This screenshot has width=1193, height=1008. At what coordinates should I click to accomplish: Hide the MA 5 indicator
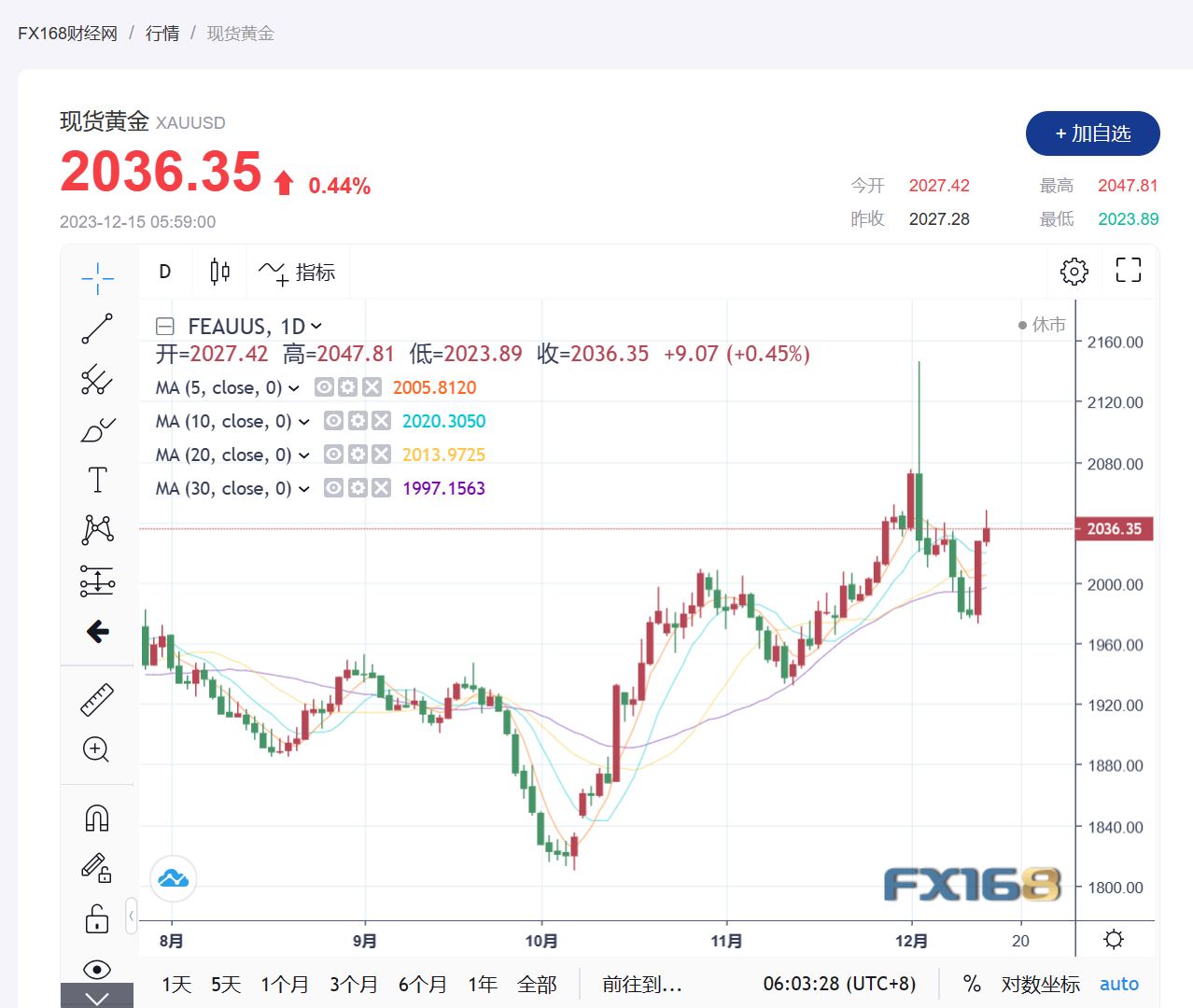pyautogui.click(x=324, y=387)
